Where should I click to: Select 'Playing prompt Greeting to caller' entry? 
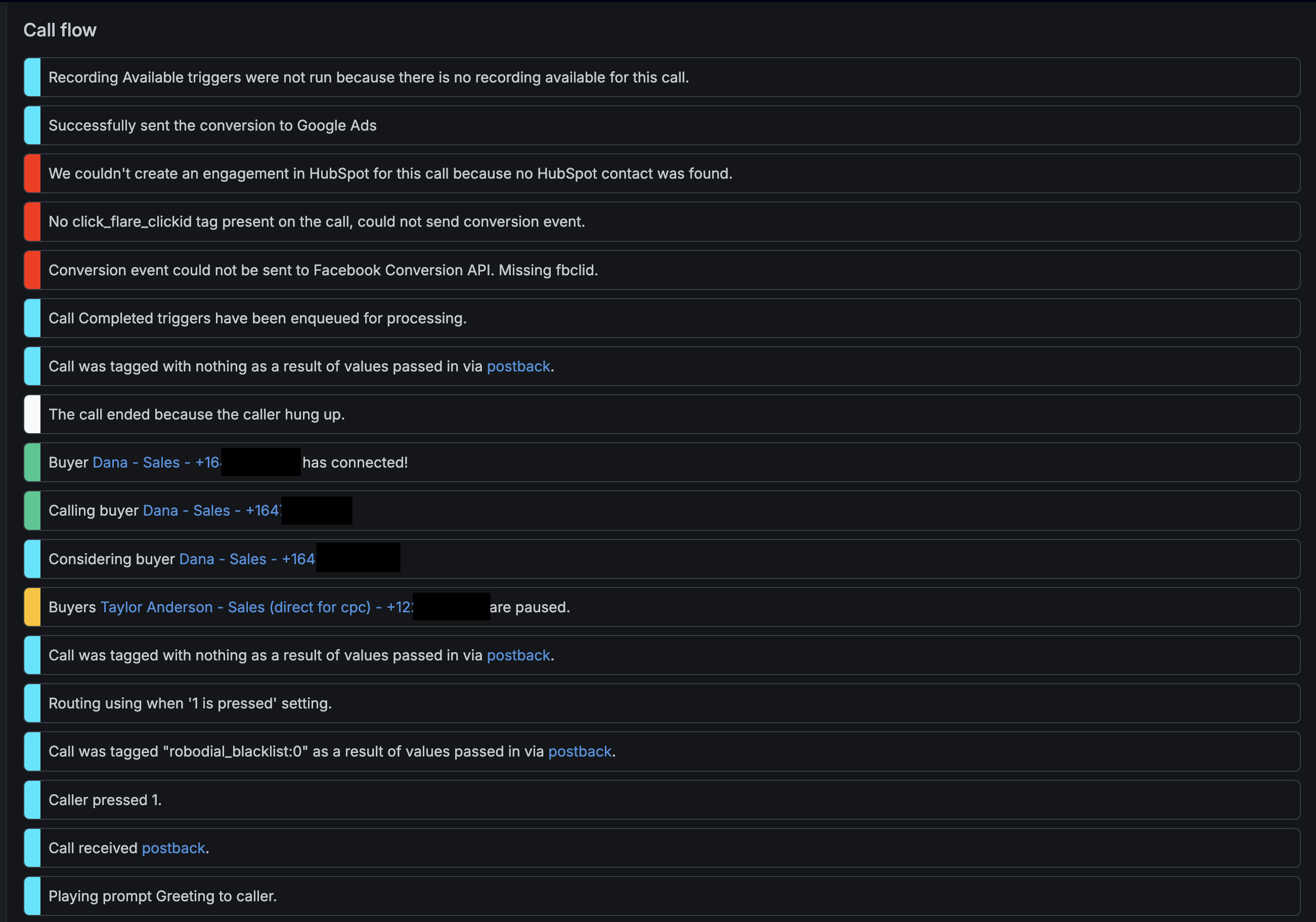(162, 896)
